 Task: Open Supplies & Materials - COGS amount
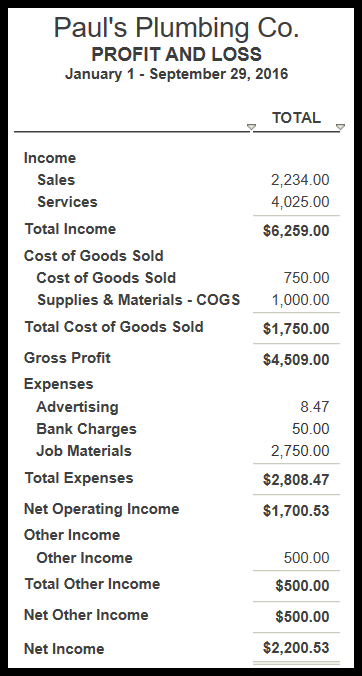300,300
